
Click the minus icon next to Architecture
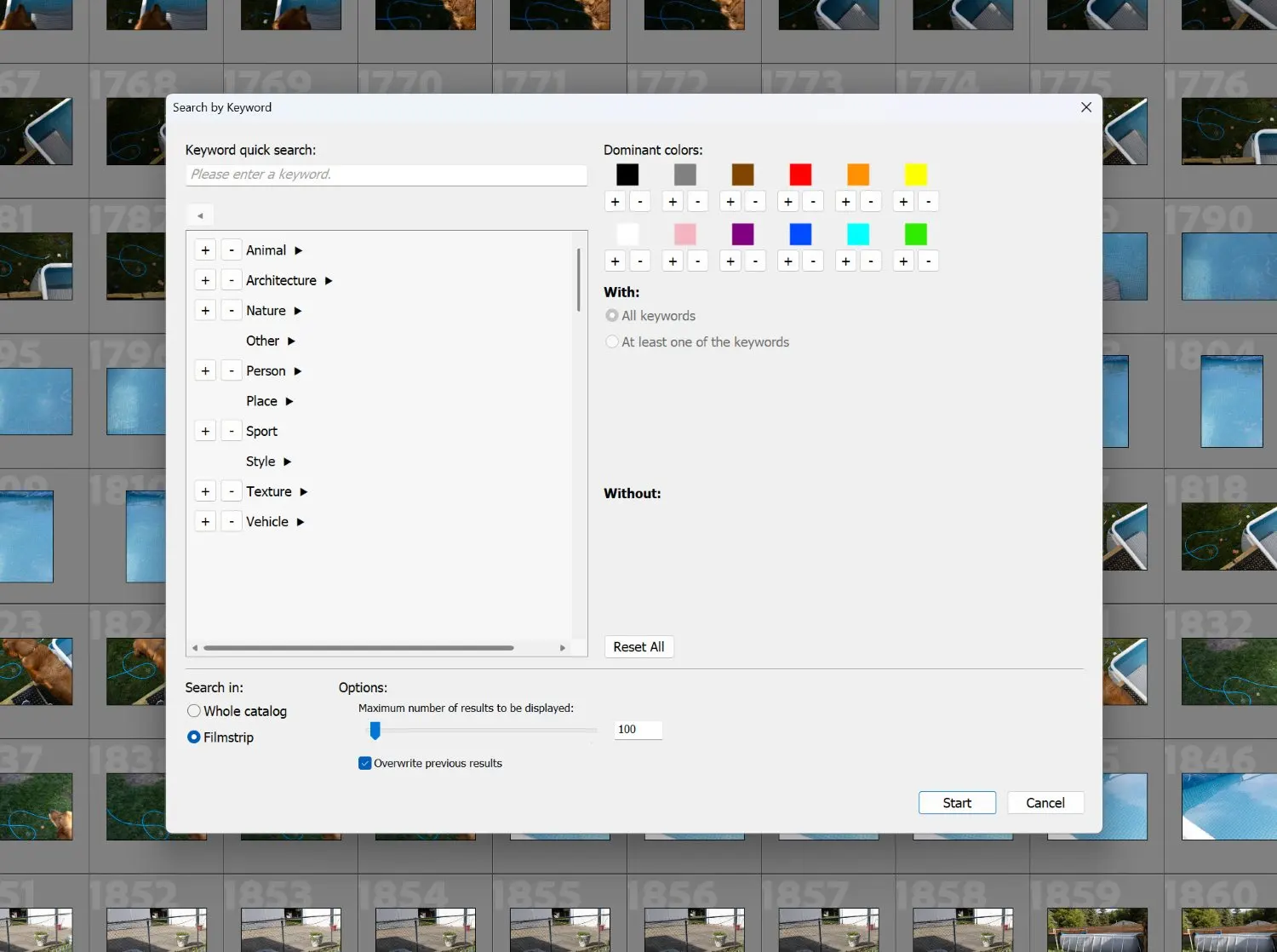(231, 279)
